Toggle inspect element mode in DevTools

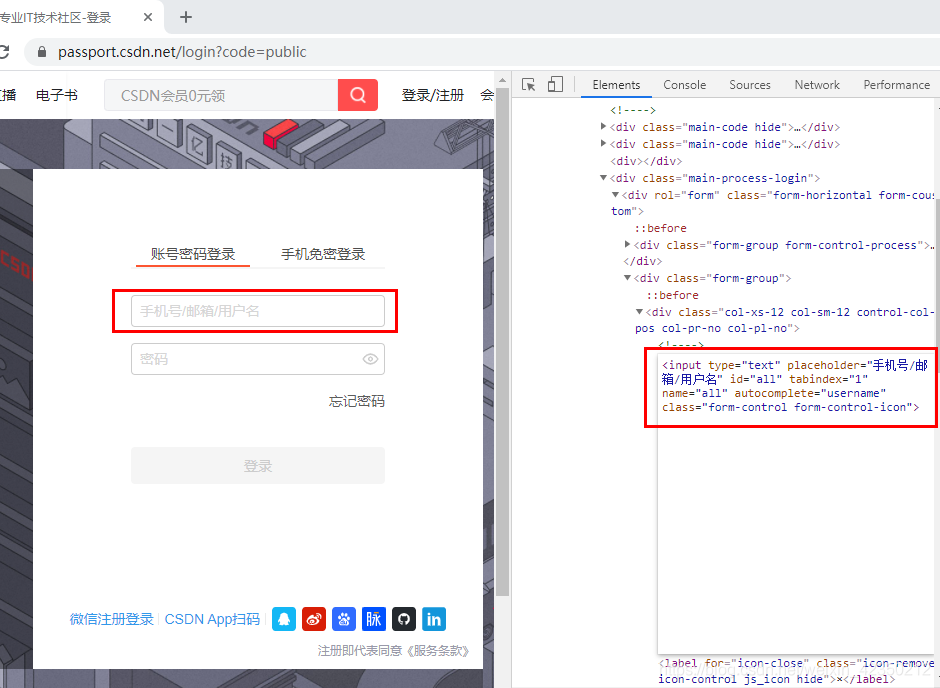click(x=528, y=84)
